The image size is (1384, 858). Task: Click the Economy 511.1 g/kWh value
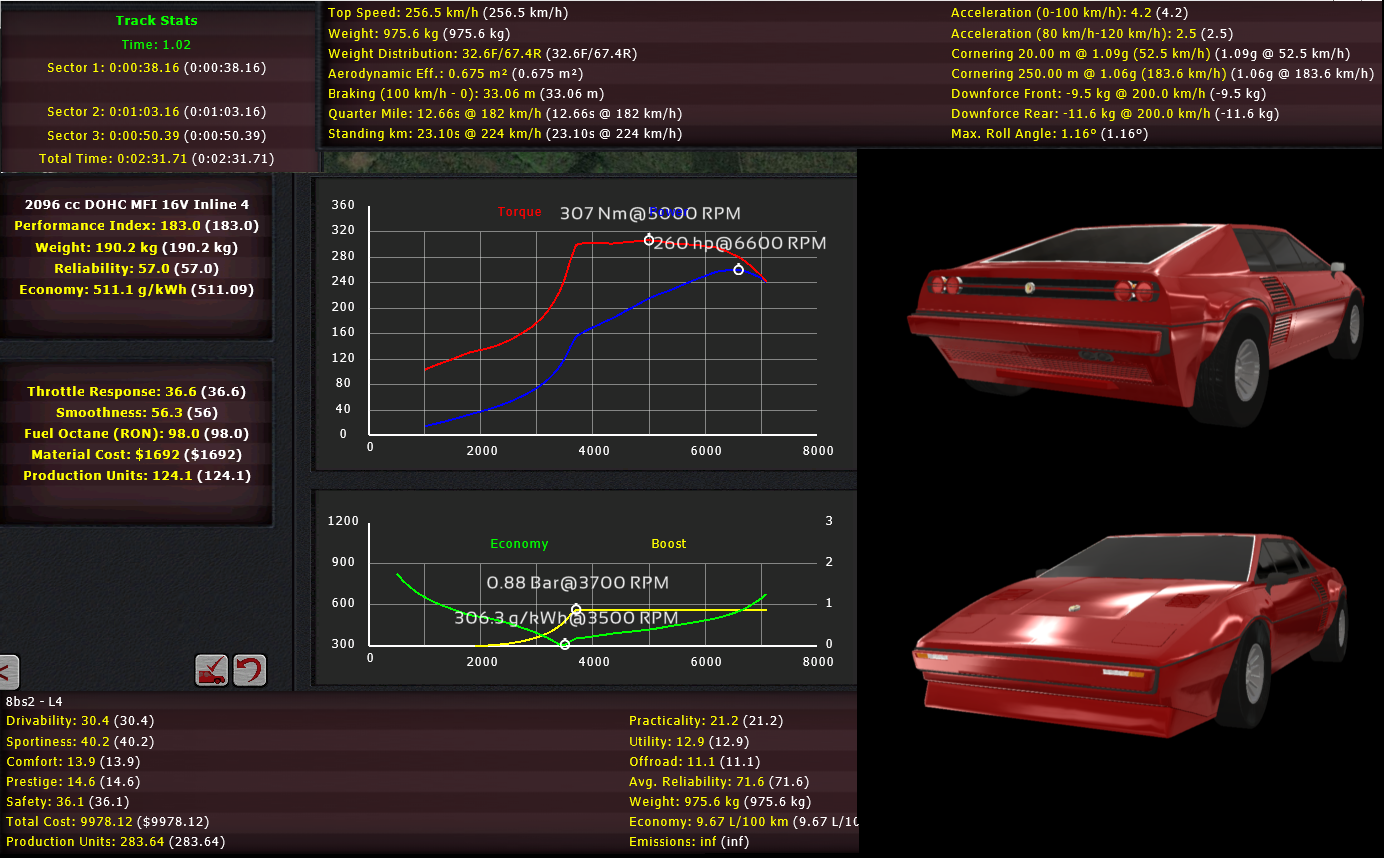136,289
